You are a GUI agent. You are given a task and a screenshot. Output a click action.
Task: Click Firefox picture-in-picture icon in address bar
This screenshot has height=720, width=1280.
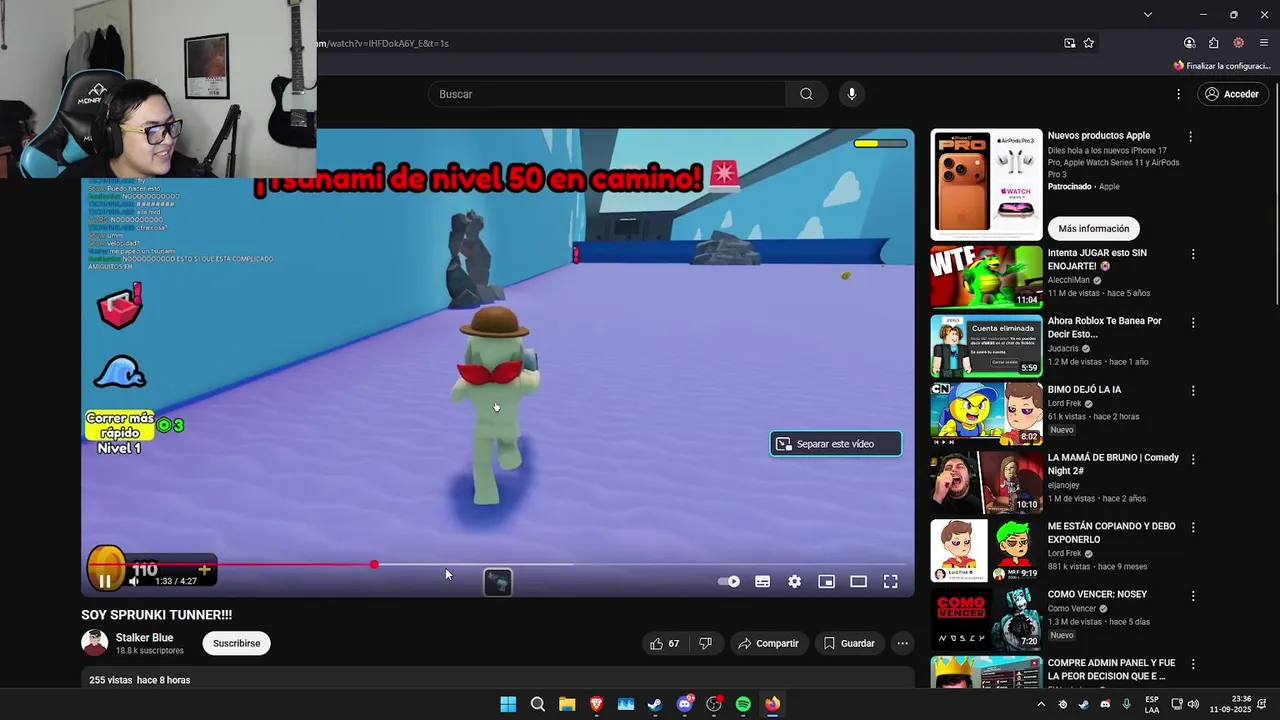(x=1069, y=43)
